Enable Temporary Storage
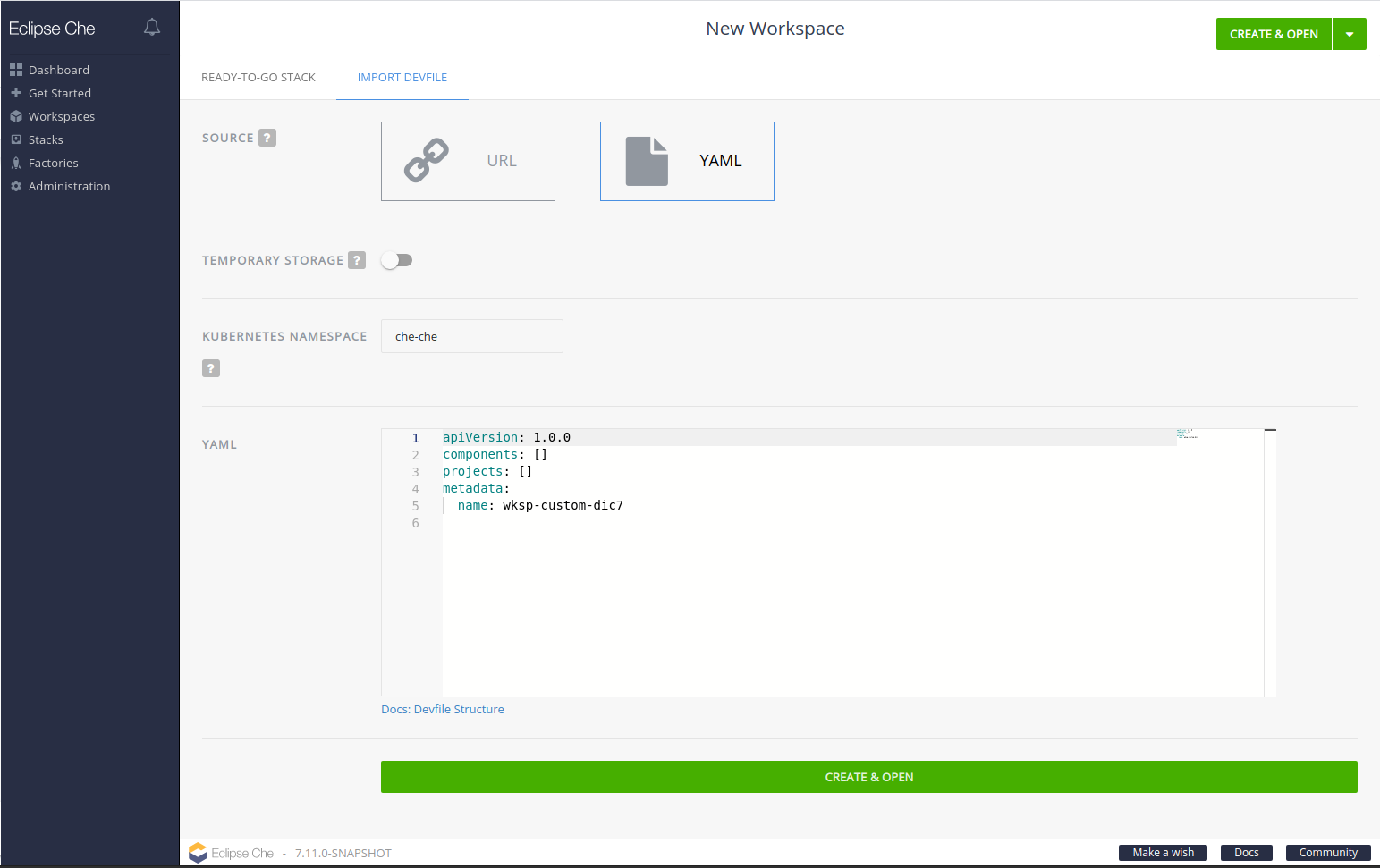Image resolution: width=1380 pixels, height=868 pixels. [x=396, y=259]
